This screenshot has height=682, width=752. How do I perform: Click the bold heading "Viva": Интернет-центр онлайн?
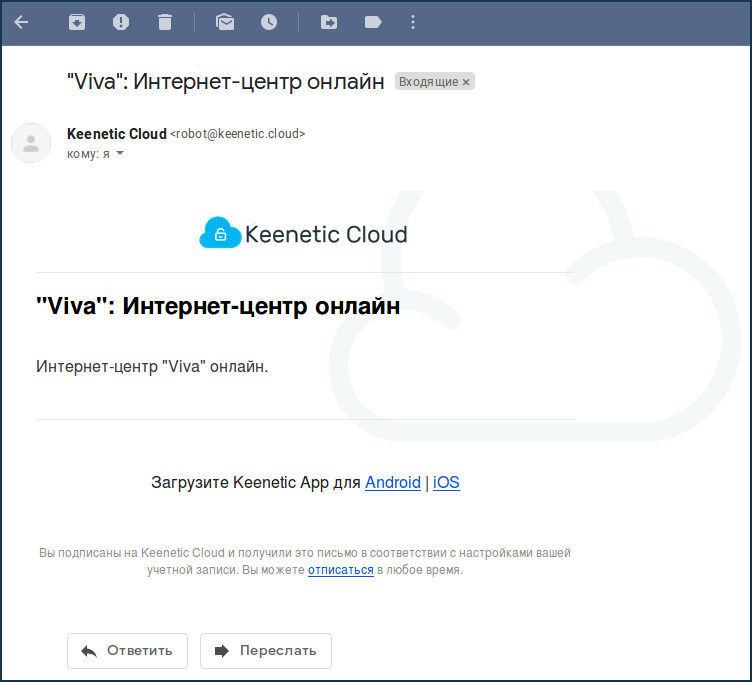click(x=218, y=306)
